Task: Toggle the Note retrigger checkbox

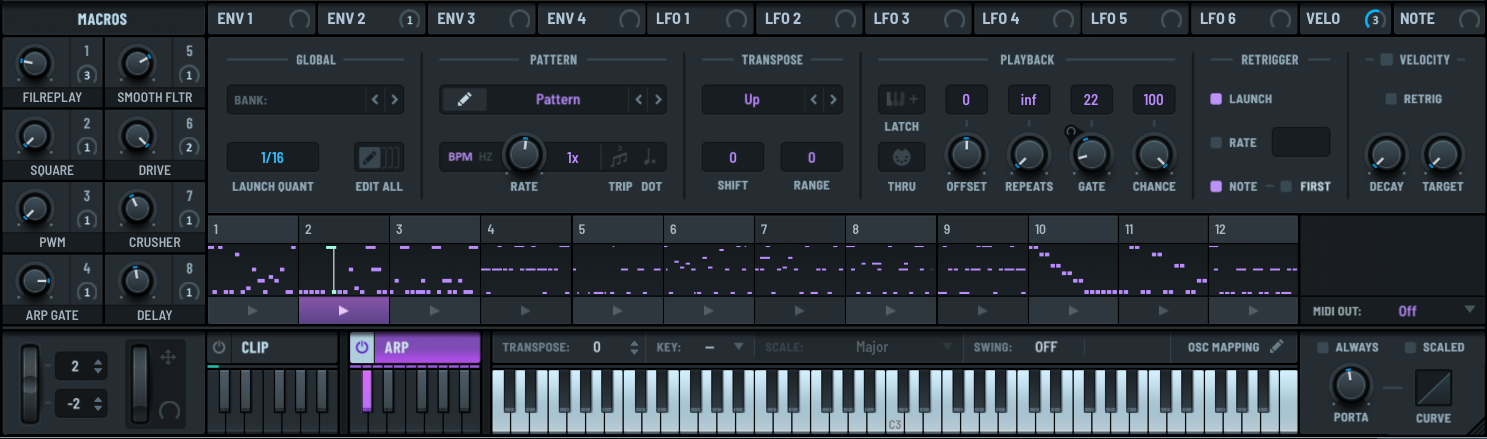Action: pos(1216,186)
